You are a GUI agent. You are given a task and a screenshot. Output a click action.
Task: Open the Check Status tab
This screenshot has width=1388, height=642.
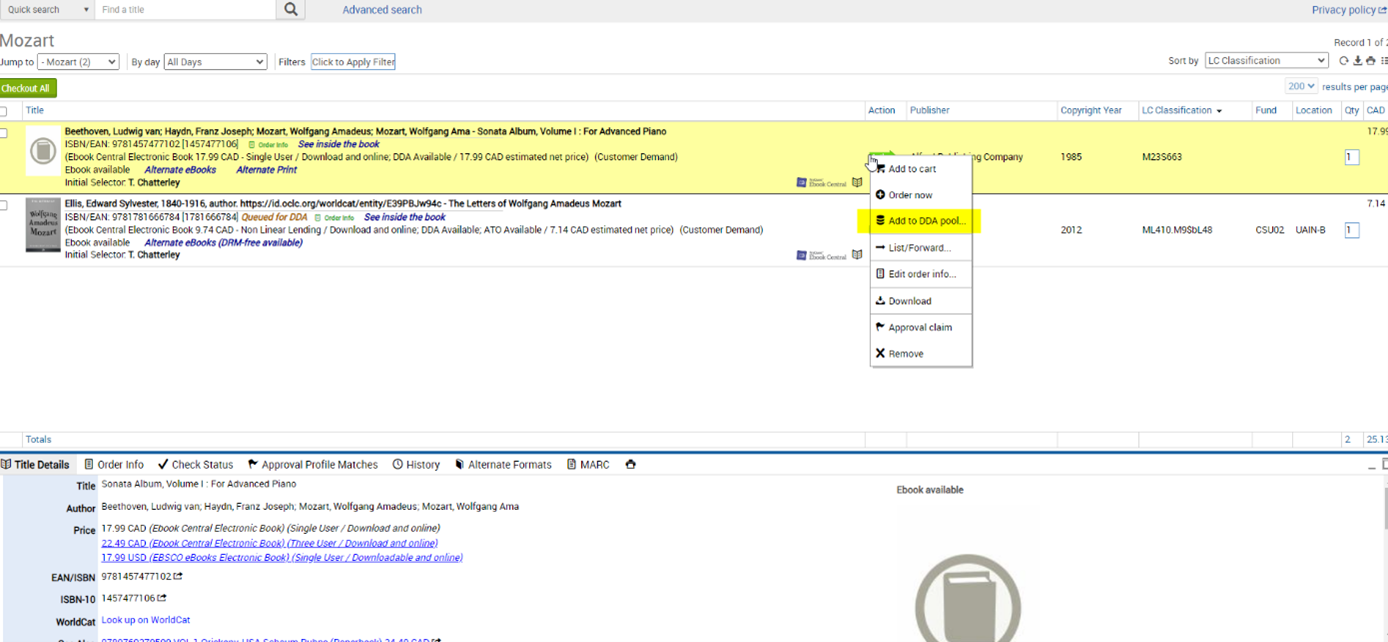(195, 465)
